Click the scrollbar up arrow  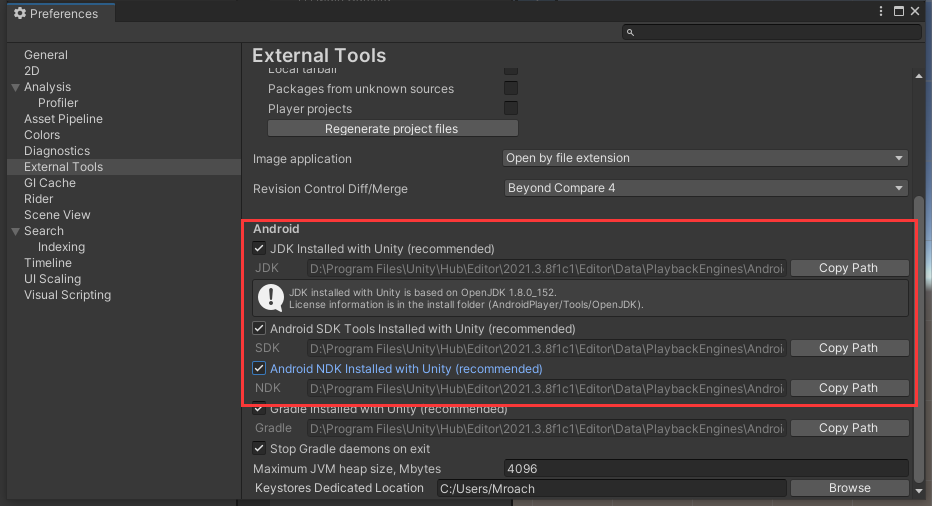click(919, 76)
